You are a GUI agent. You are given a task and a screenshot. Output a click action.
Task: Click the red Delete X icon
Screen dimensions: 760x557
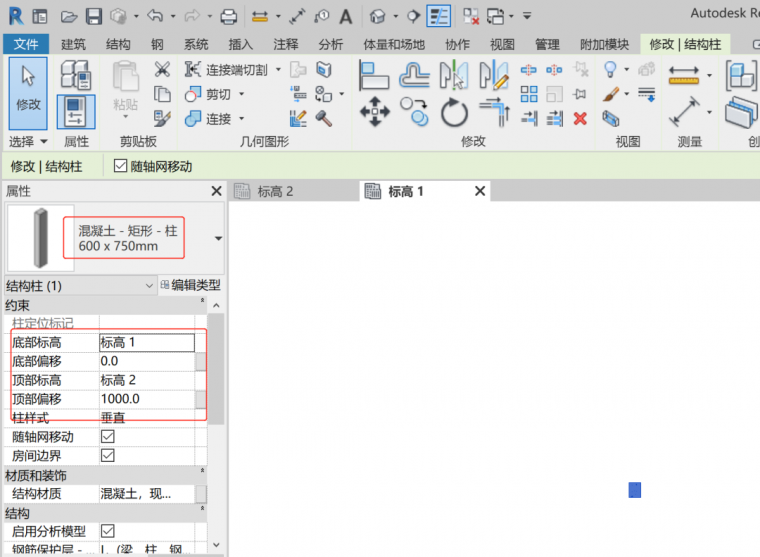coord(580,118)
